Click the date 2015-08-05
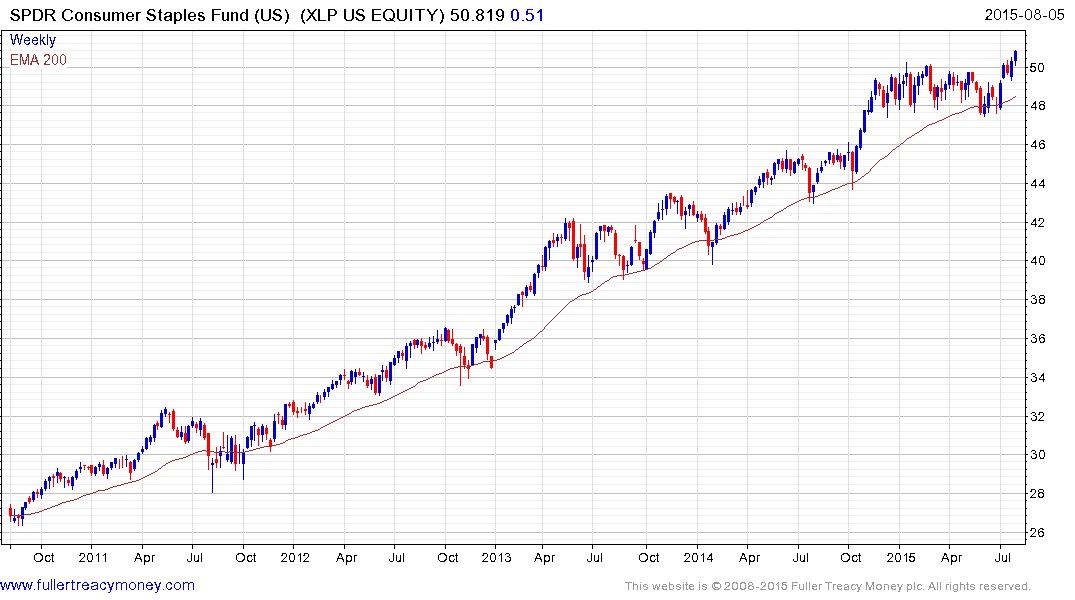Screen dimensions: 1075x600 [x=1024, y=14]
